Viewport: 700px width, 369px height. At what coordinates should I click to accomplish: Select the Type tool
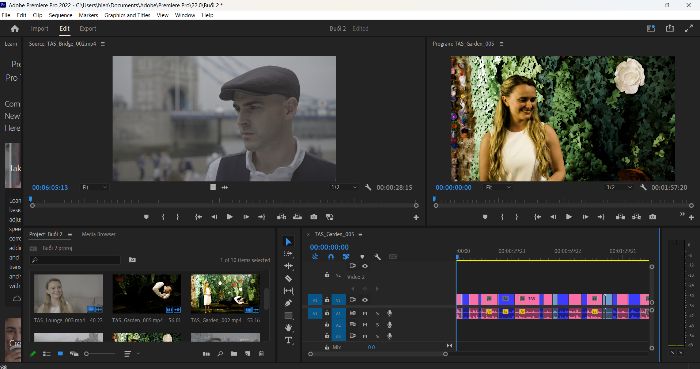(x=288, y=340)
